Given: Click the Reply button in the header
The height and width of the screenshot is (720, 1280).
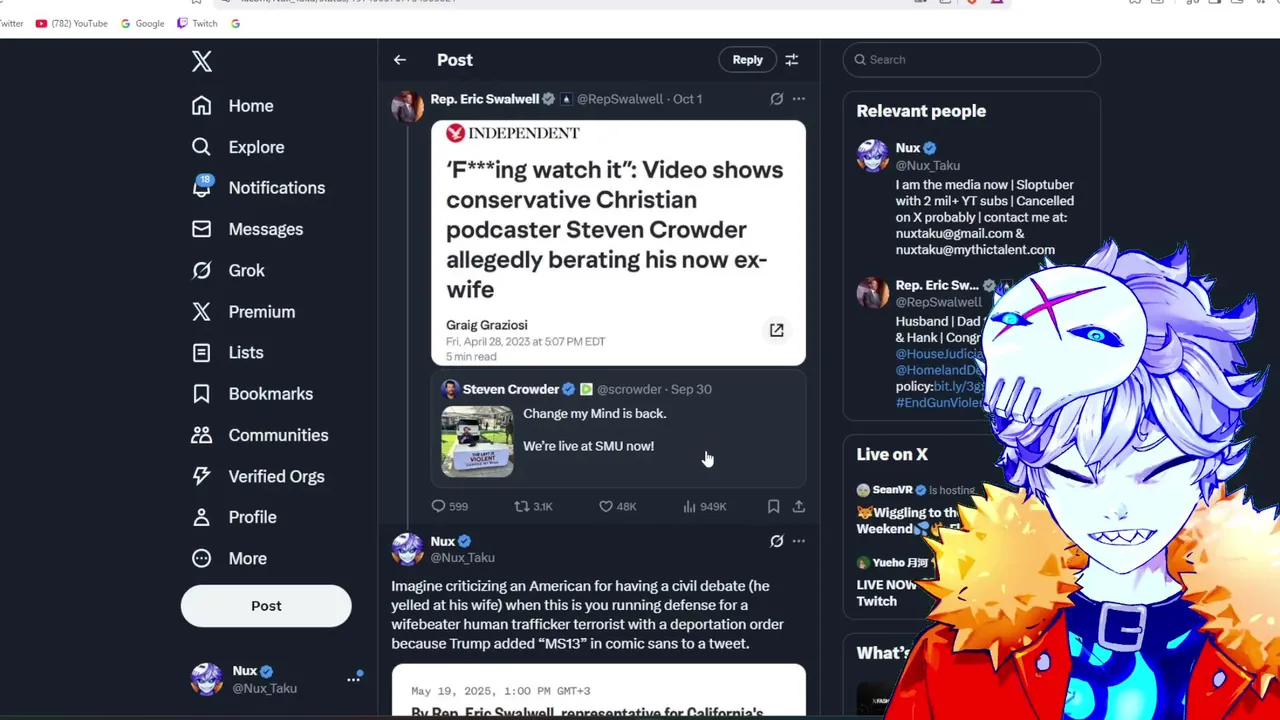Looking at the screenshot, I should (x=747, y=60).
